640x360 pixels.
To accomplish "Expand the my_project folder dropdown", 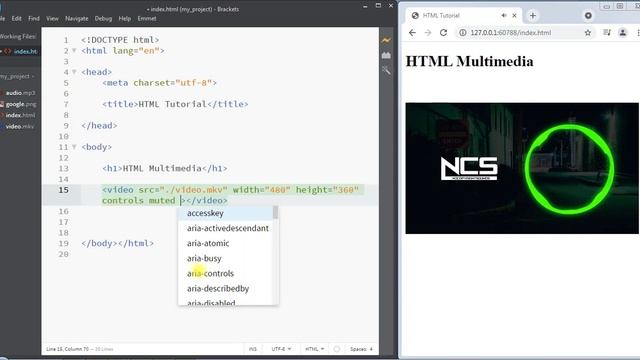I will pos(18,76).
